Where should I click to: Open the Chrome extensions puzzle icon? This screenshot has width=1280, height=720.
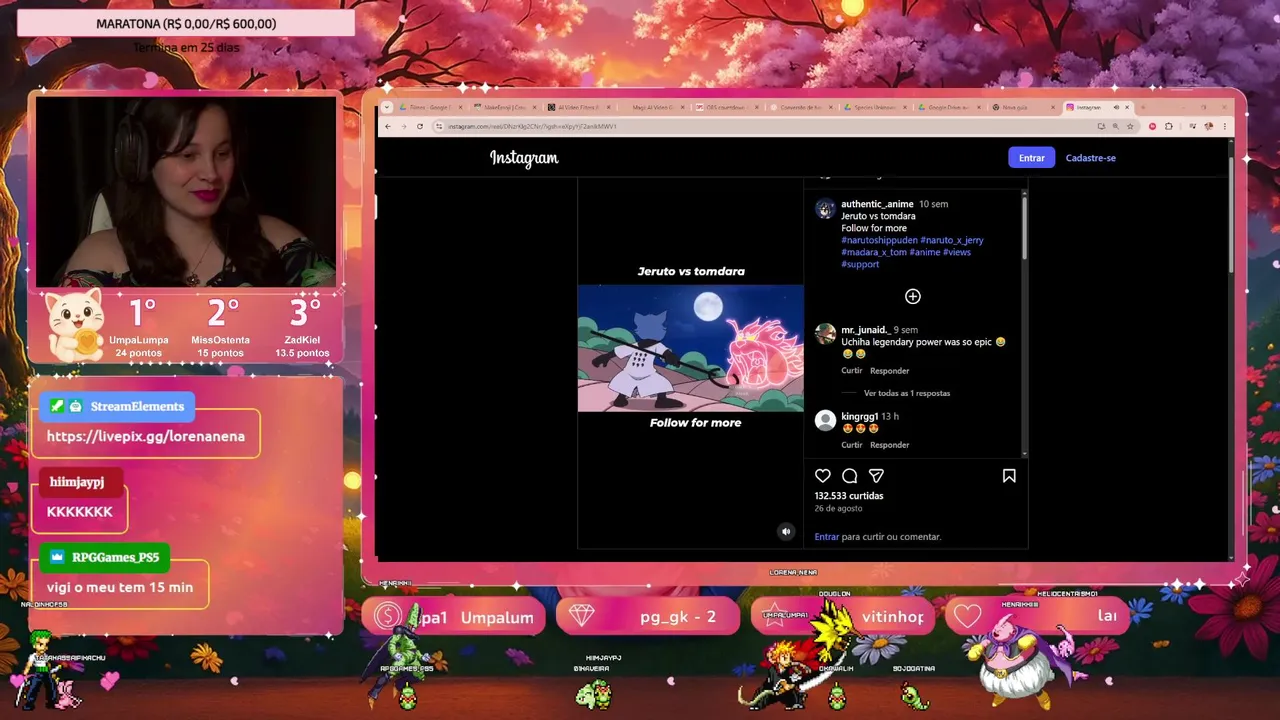[x=1168, y=126]
